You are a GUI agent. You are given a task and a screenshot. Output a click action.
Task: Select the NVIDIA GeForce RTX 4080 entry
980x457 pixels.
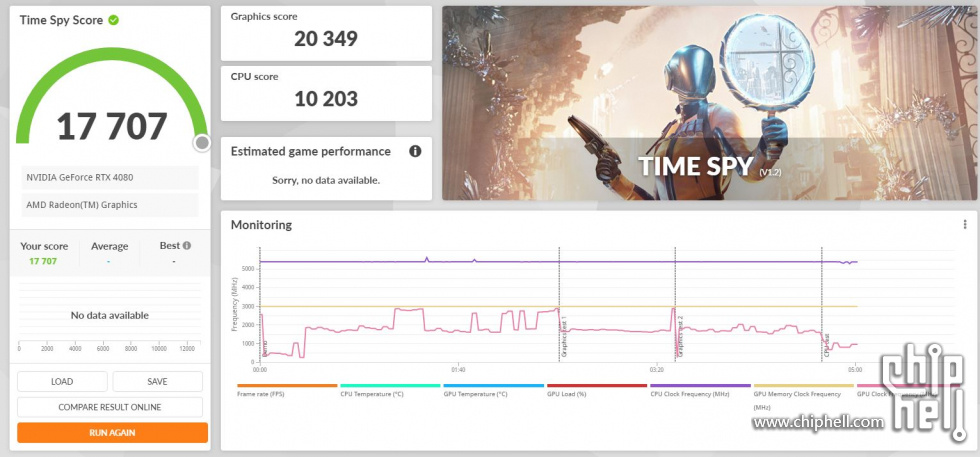pyautogui.click(x=110, y=178)
